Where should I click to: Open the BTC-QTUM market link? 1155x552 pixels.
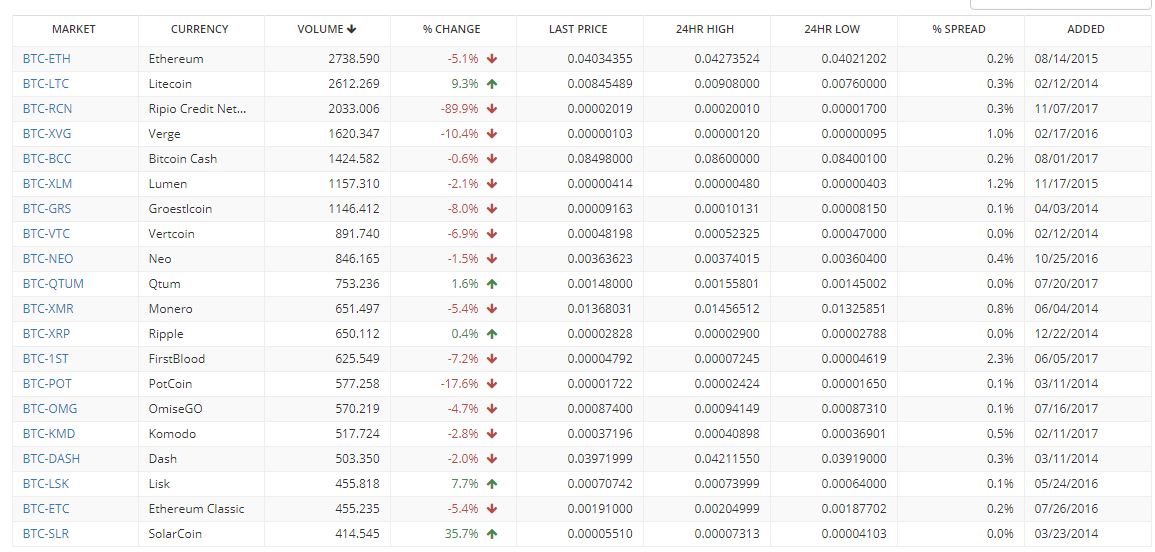pos(53,284)
